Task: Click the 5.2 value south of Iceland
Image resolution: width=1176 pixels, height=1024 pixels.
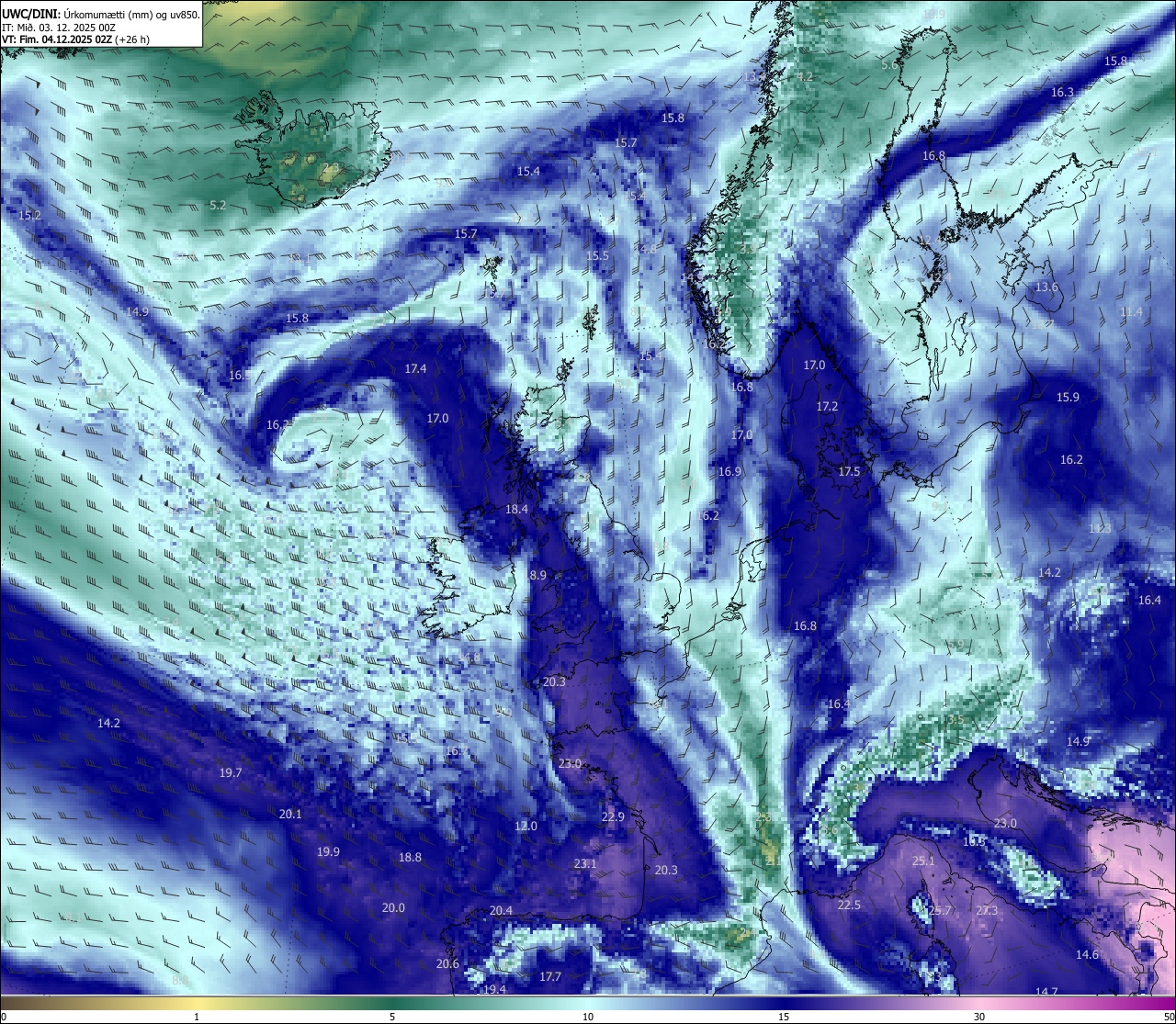Action: (218, 206)
